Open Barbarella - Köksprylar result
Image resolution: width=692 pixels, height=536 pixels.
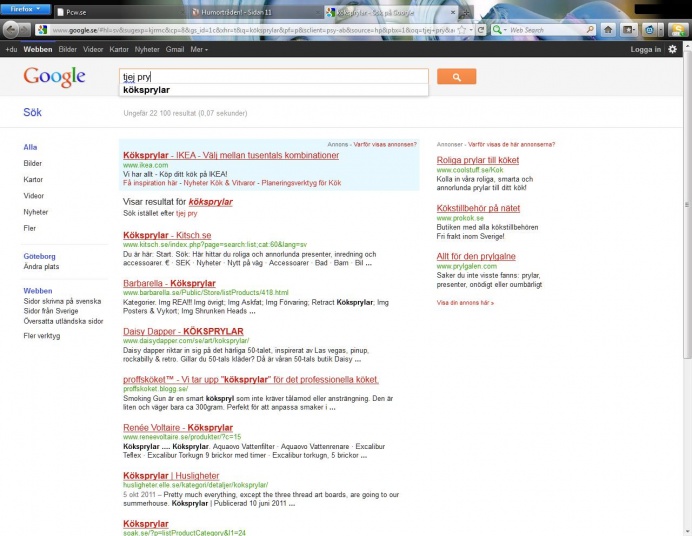[x=169, y=283]
